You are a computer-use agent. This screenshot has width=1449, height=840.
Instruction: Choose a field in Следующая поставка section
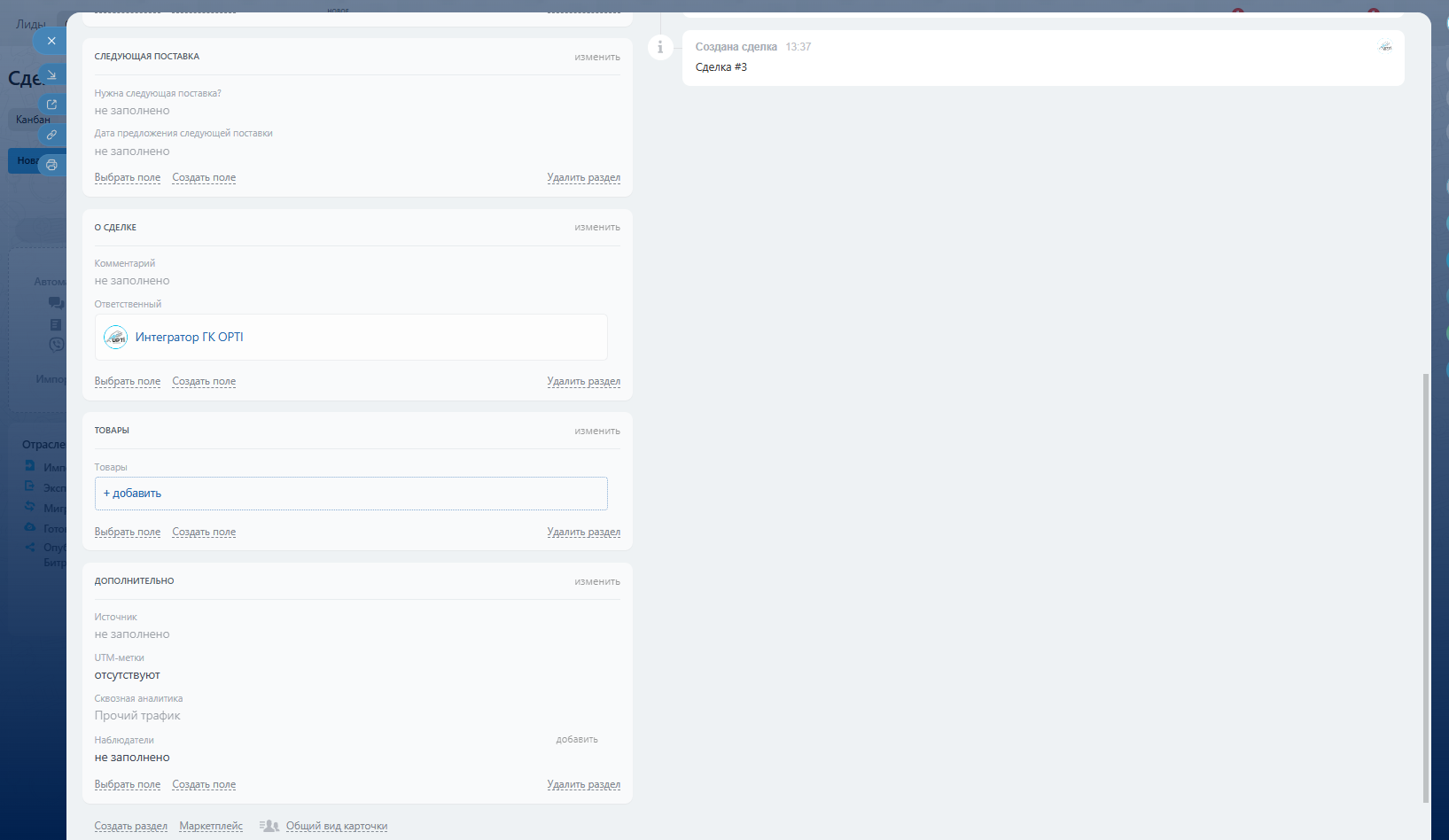pyautogui.click(x=128, y=178)
